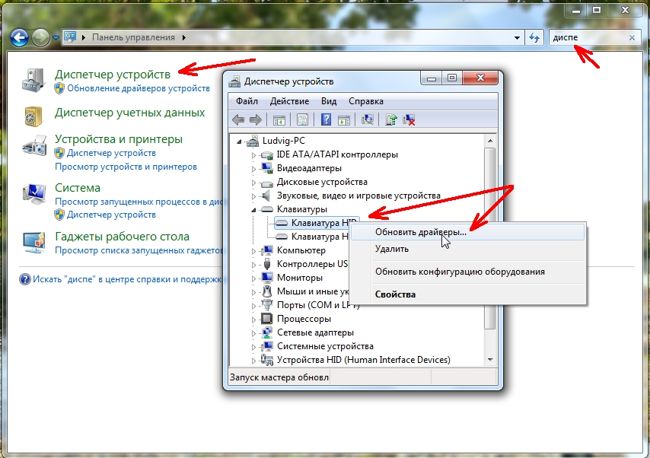Choose Свойства in context menu
Viewport: 650px width, 458px height.
click(468, 294)
